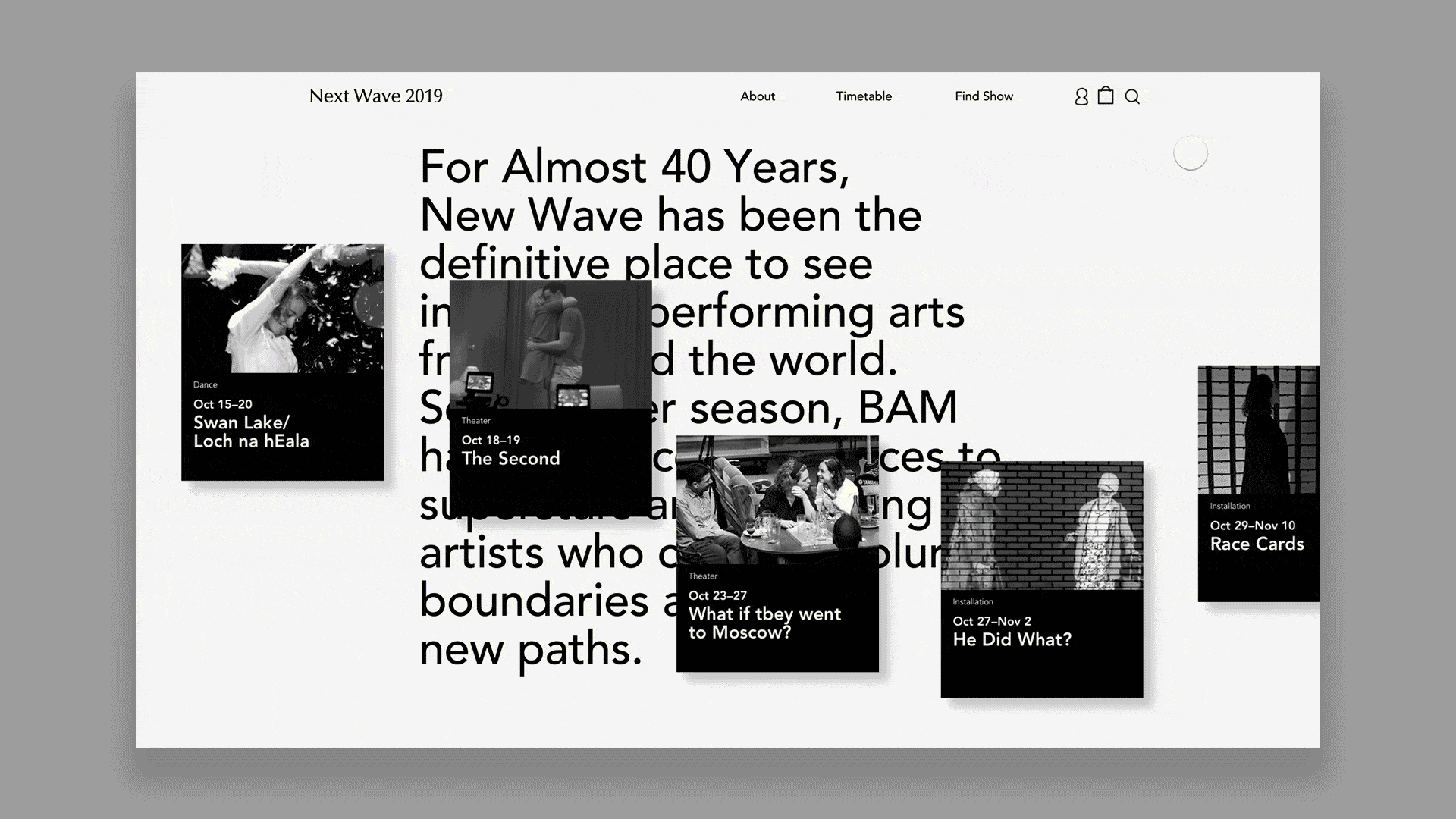Click the He Did What? brick wall image
1456x819 pixels.
[x=1041, y=526]
